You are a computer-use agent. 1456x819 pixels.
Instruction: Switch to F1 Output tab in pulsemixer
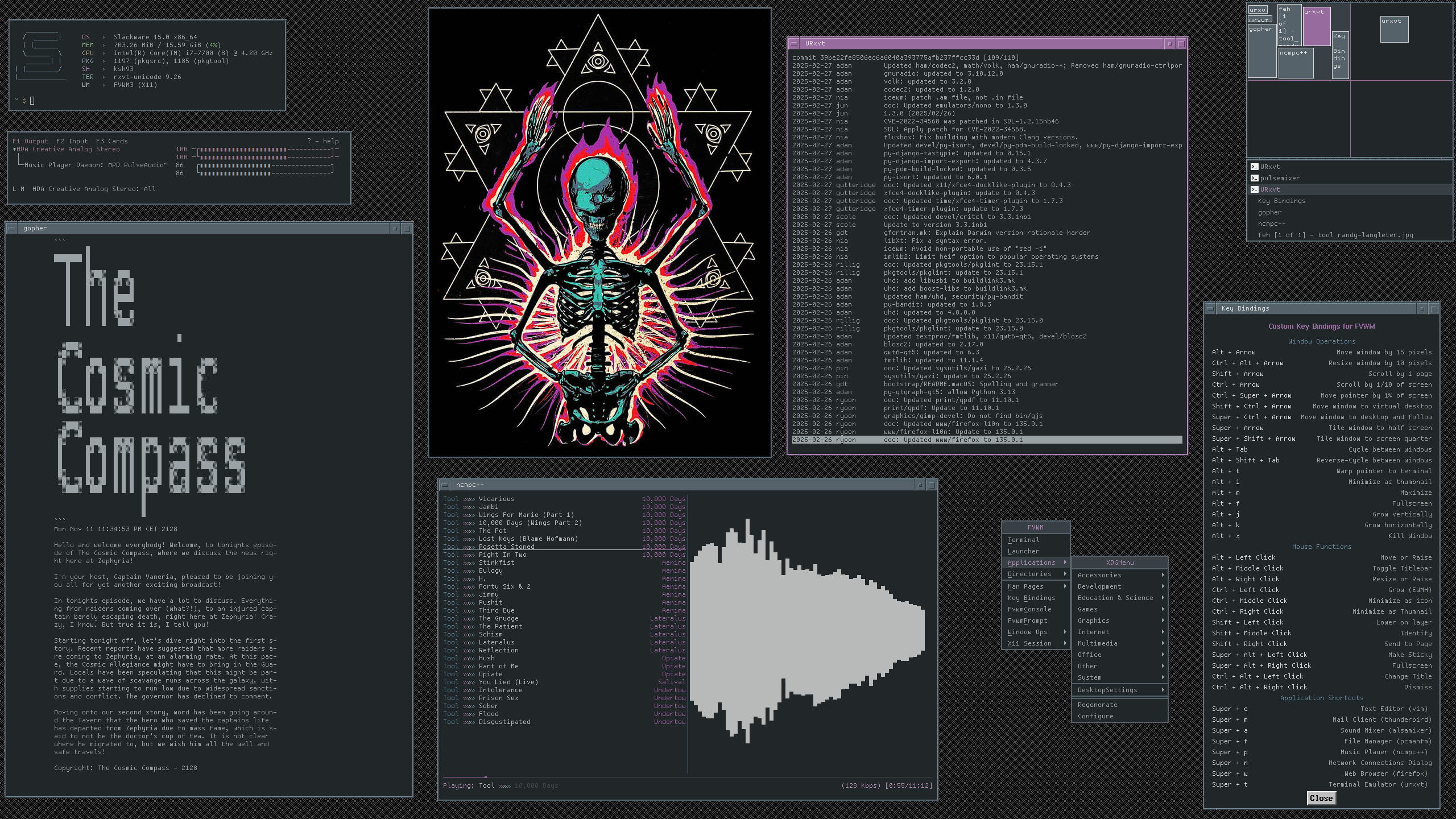pos(30,141)
